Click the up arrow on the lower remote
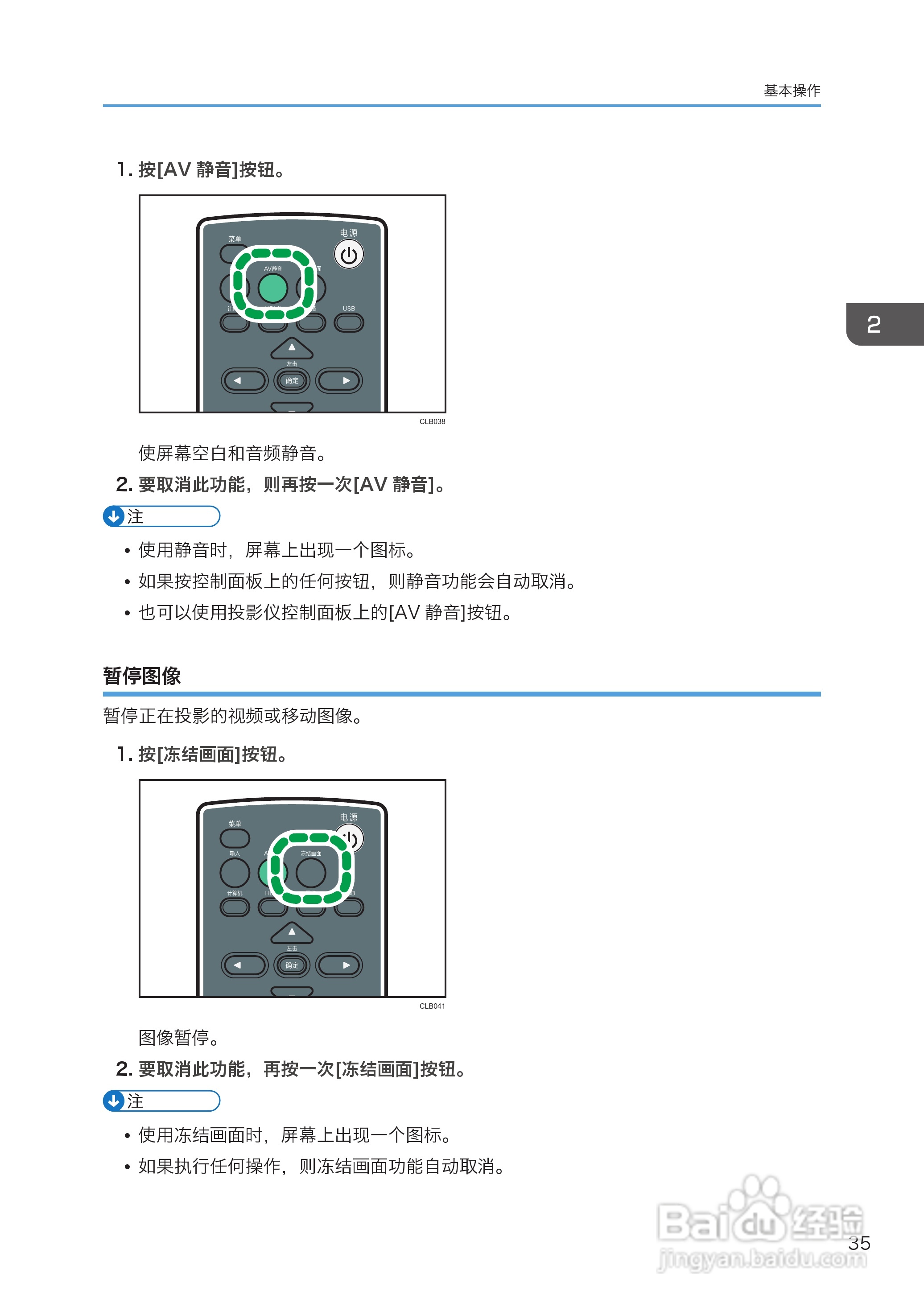The height and width of the screenshot is (1311, 924). tap(292, 932)
